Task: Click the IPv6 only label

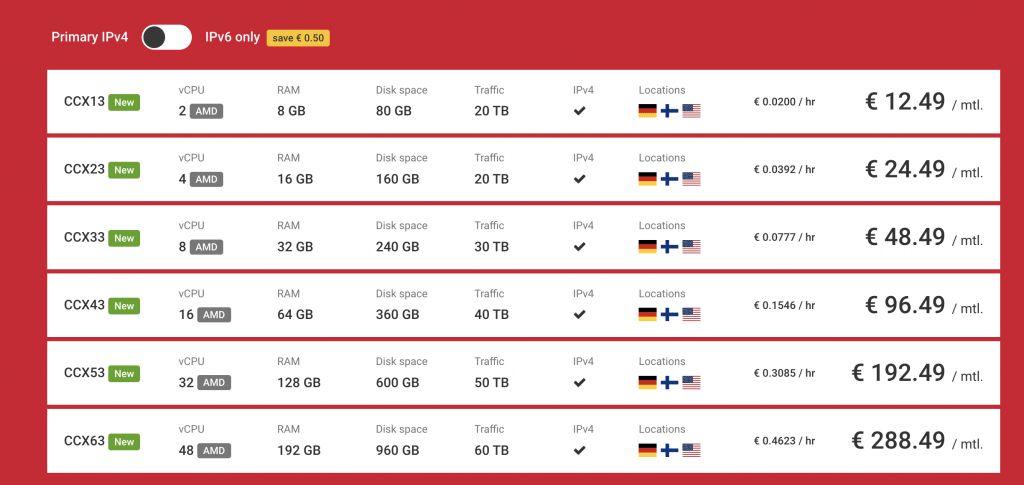Action: tap(232, 37)
